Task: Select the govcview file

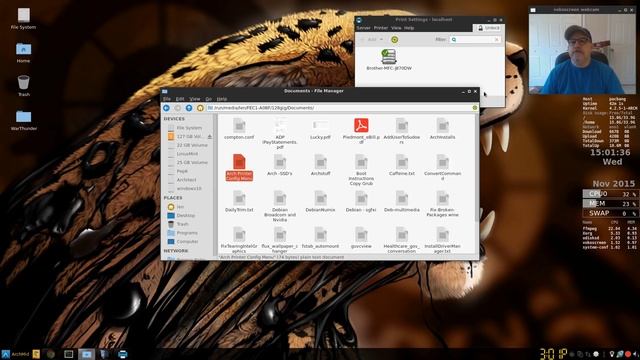Action: tap(361, 238)
